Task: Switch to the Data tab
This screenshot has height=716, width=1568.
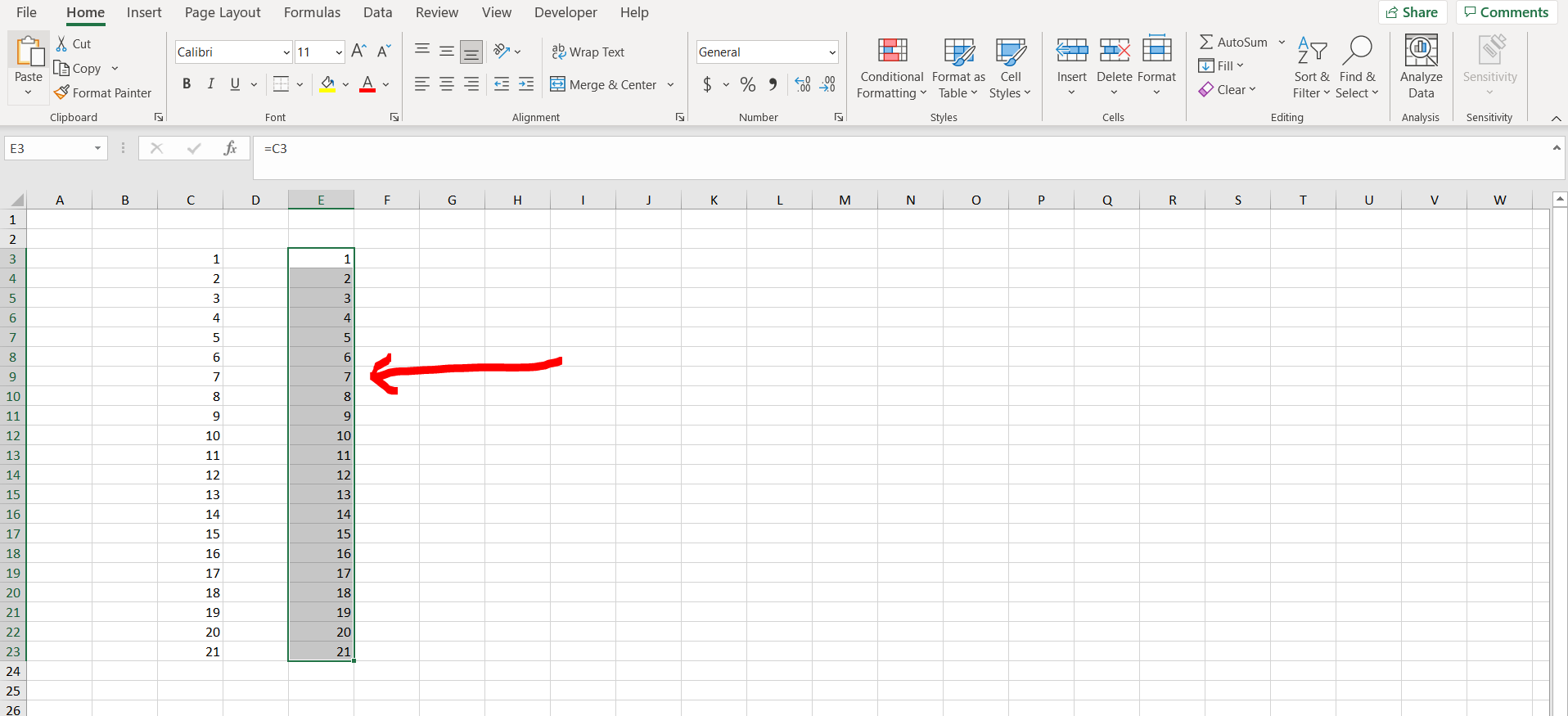Action: (x=377, y=12)
